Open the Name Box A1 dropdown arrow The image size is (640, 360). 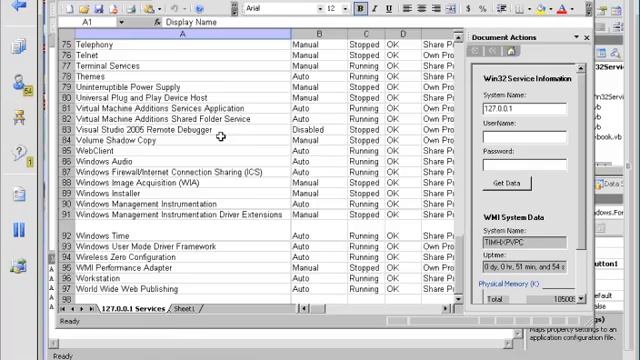tap(121, 22)
